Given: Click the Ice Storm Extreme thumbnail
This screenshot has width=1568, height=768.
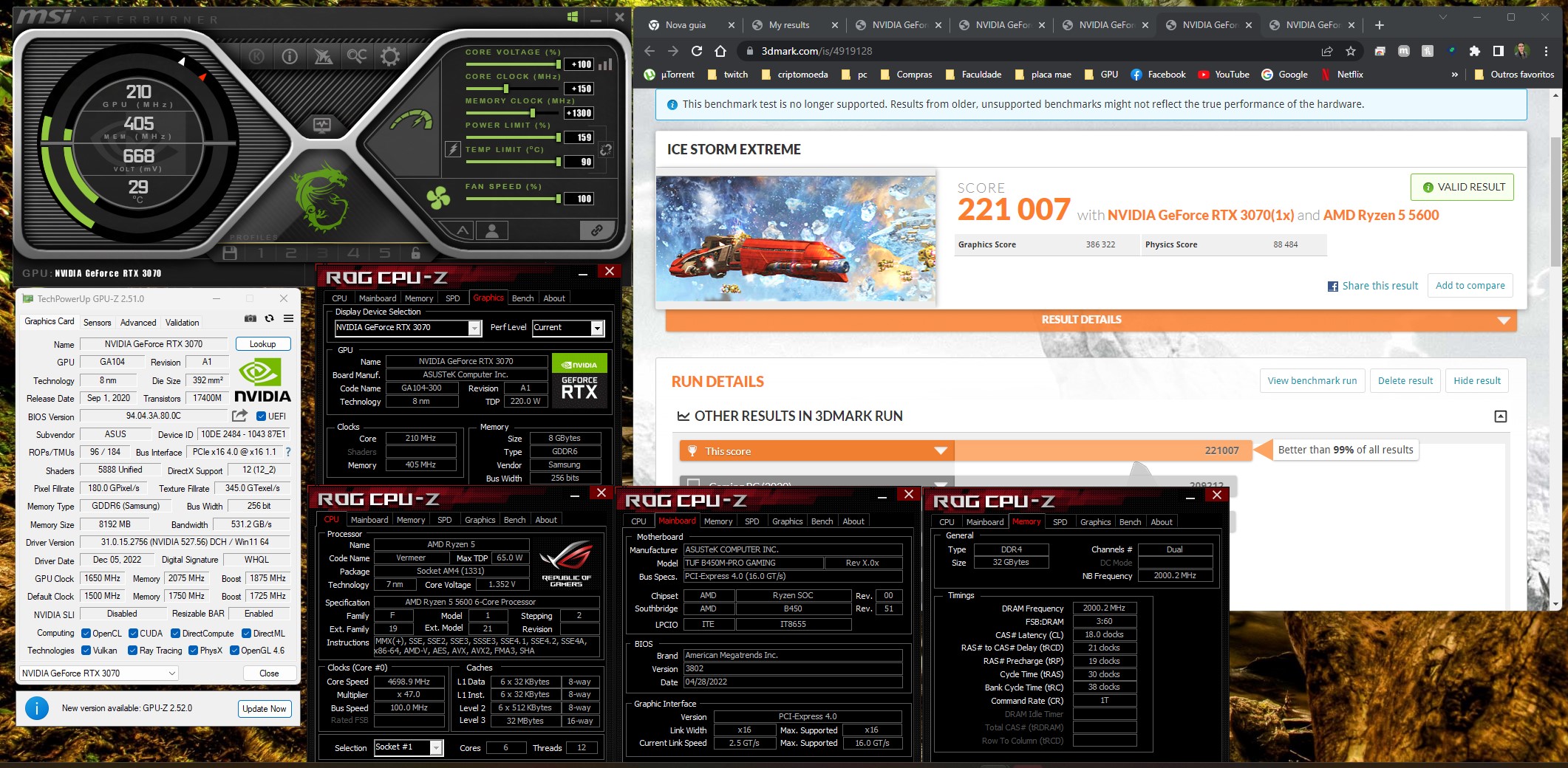Looking at the screenshot, I should coord(796,238).
